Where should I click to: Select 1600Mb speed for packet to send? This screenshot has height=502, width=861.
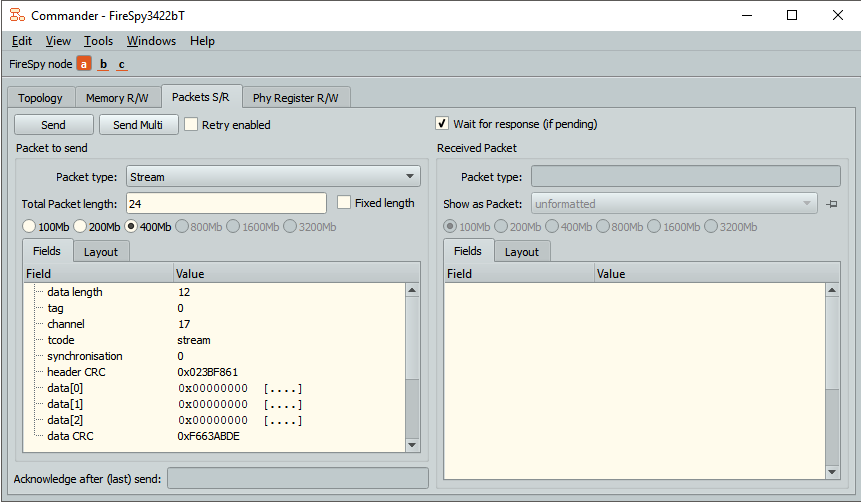(233, 226)
